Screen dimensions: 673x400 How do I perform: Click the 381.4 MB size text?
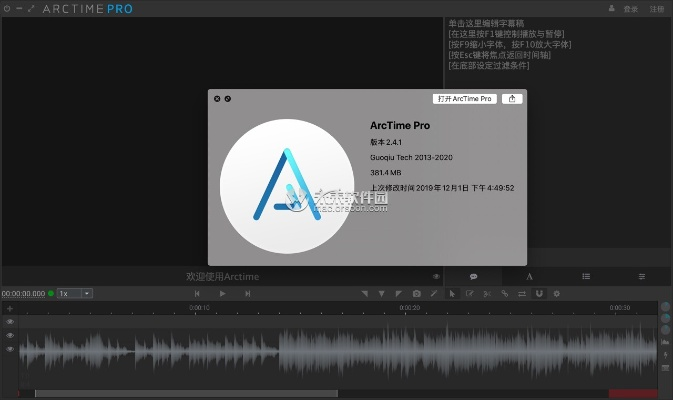pos(385,173)
